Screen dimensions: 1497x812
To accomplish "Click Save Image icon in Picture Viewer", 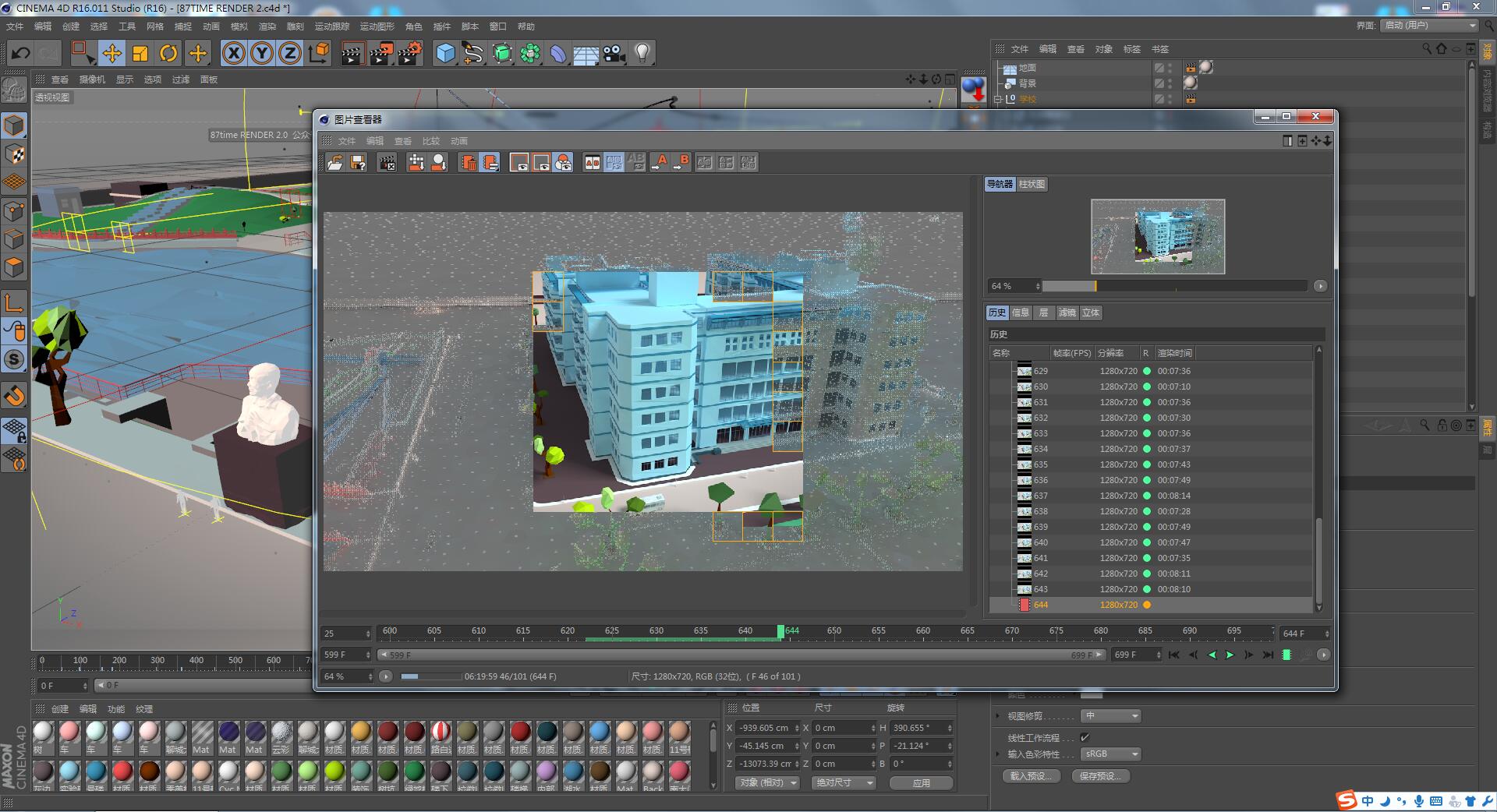I will pyautogui.click(x=358, y=162).
